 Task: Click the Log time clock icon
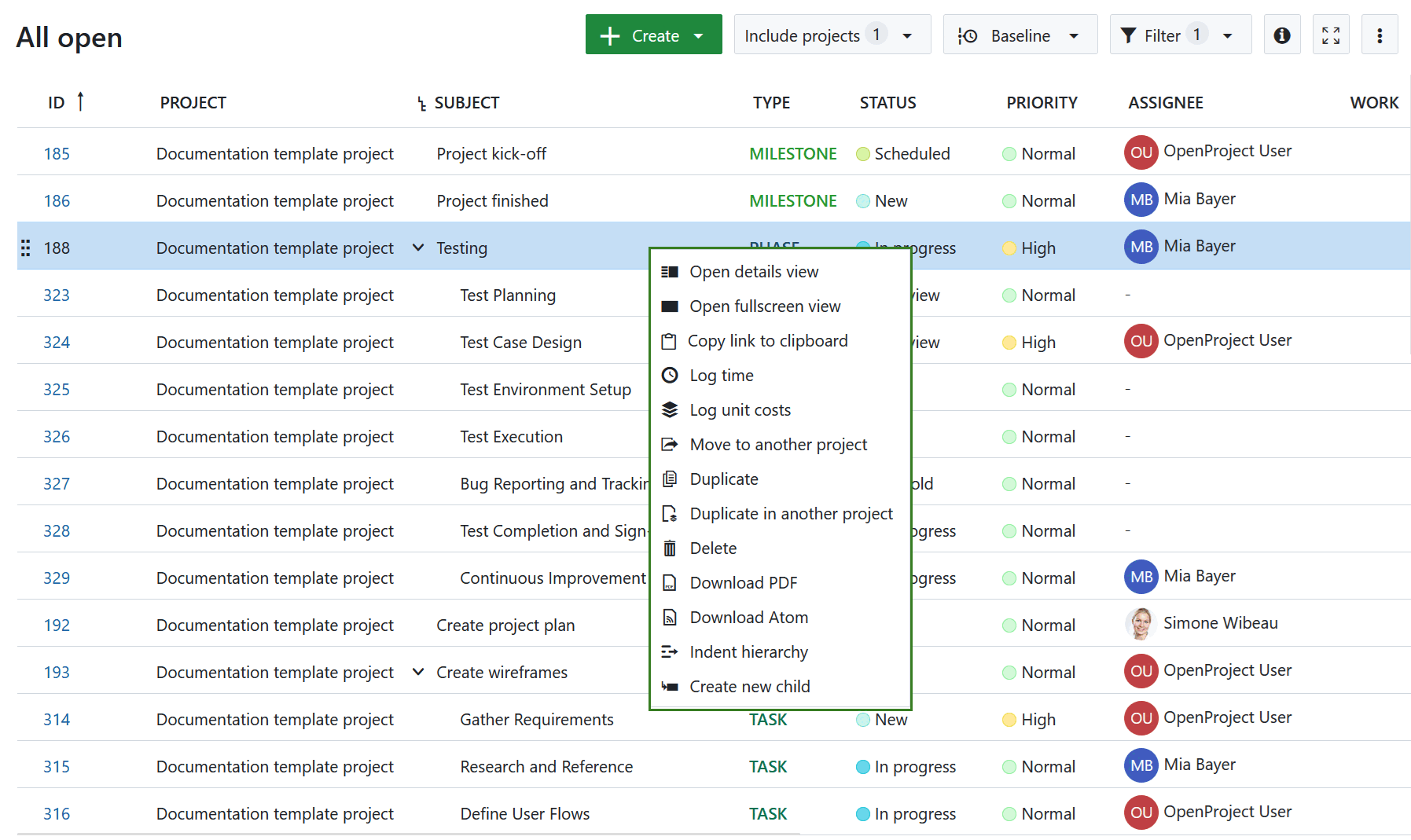pyautogui.click(x=670, y=375)
